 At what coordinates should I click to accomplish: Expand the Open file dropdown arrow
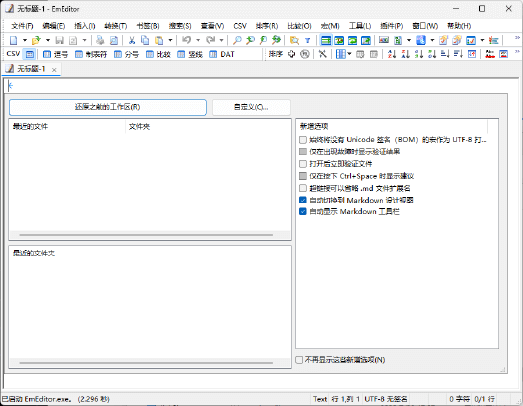pyautogui.click(x=48, y=40)
